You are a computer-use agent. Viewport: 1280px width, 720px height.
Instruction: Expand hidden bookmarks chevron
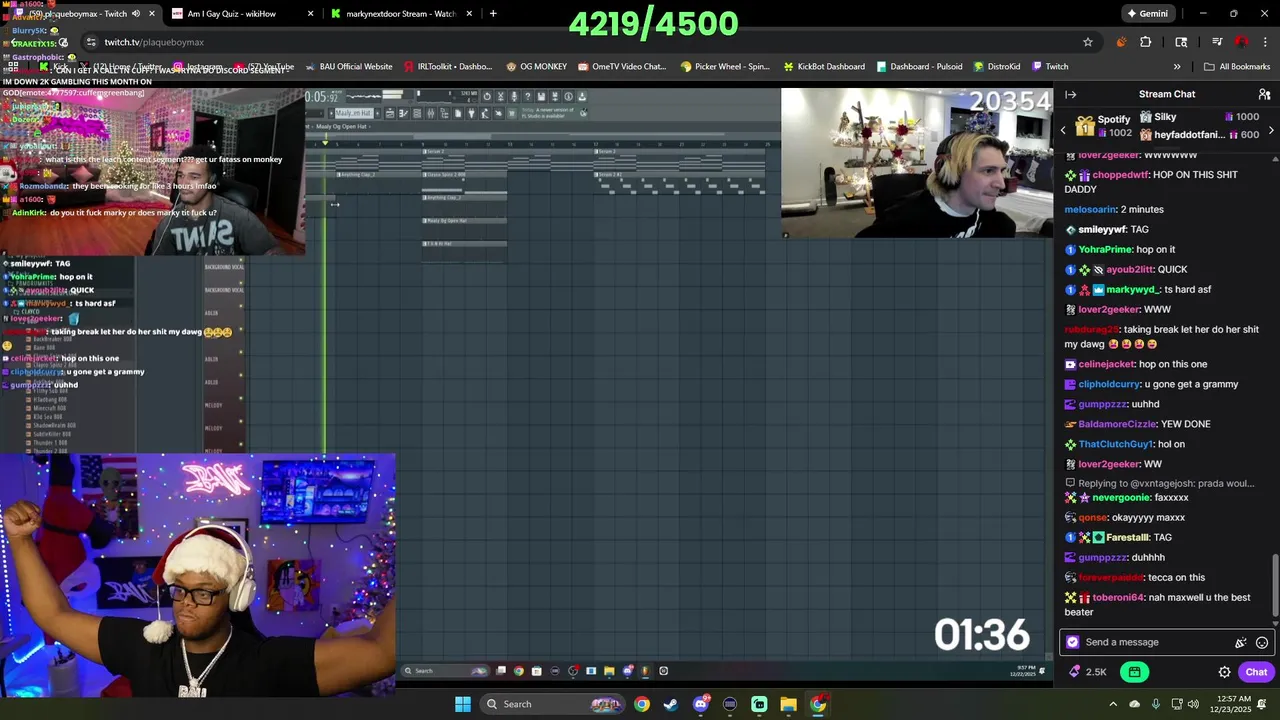[x=1177, y=67]
